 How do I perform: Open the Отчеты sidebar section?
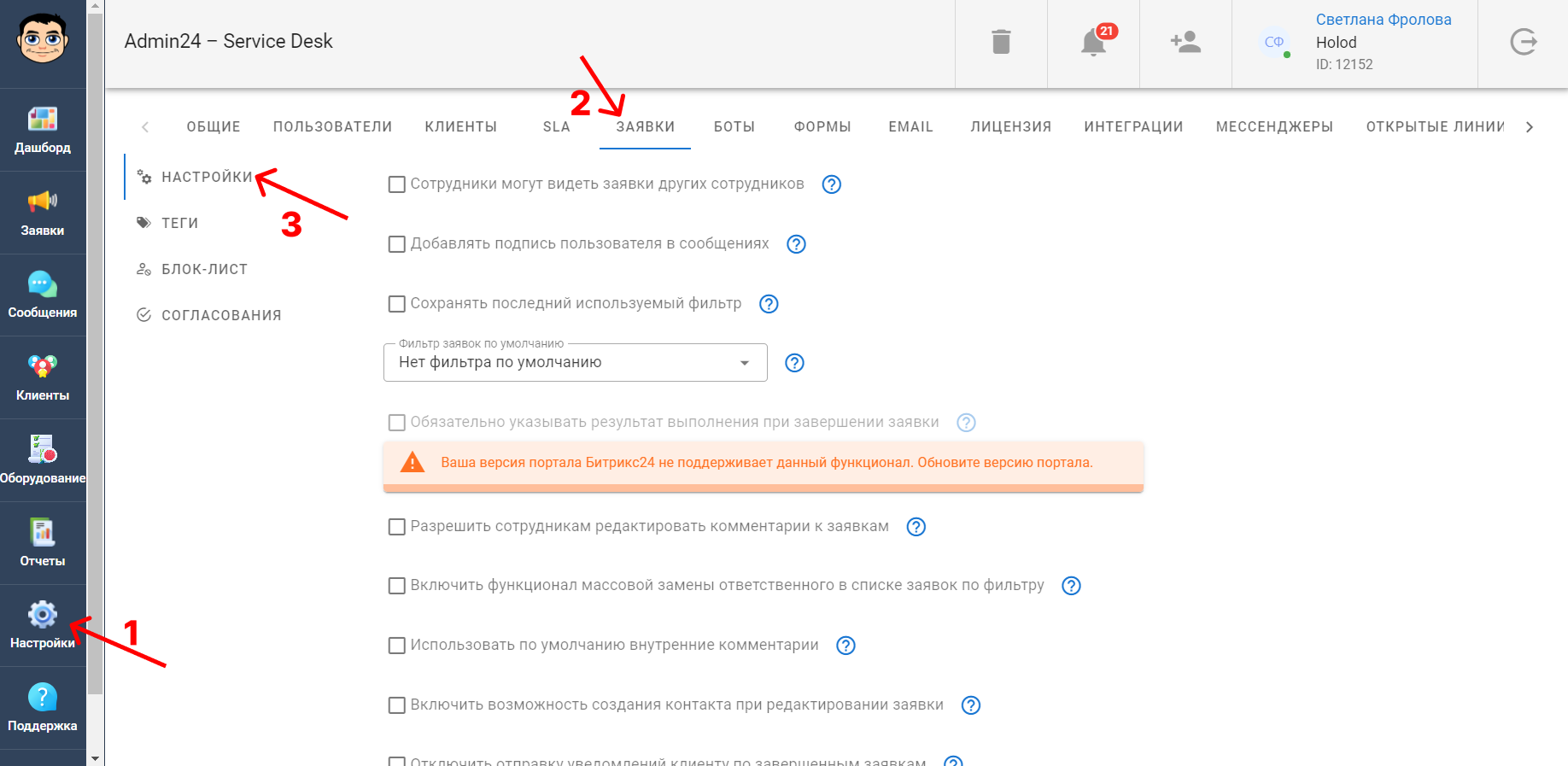click(43, 543)
